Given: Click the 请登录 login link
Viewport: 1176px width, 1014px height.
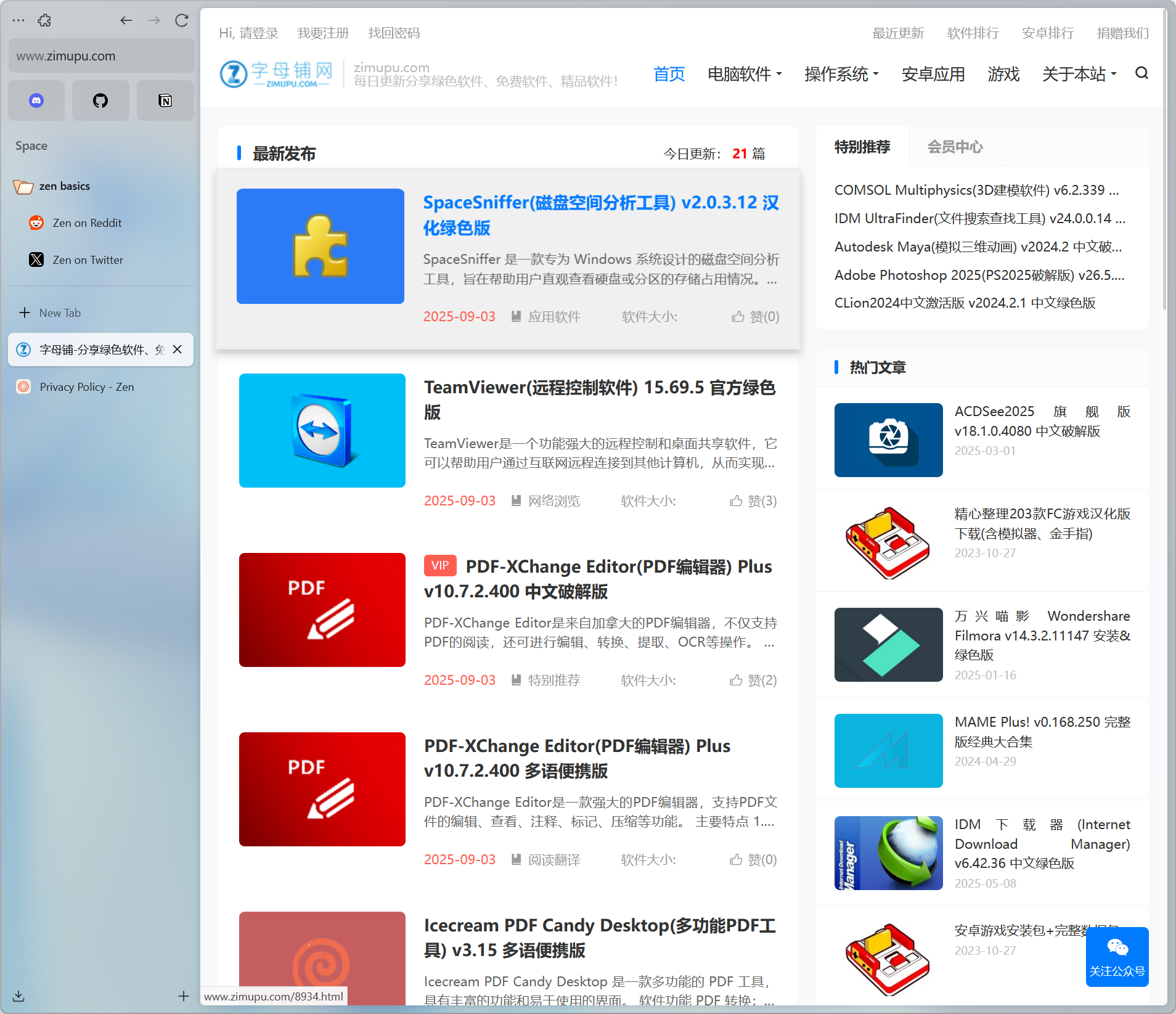Looking at the screenshot, I should [258, 33].
